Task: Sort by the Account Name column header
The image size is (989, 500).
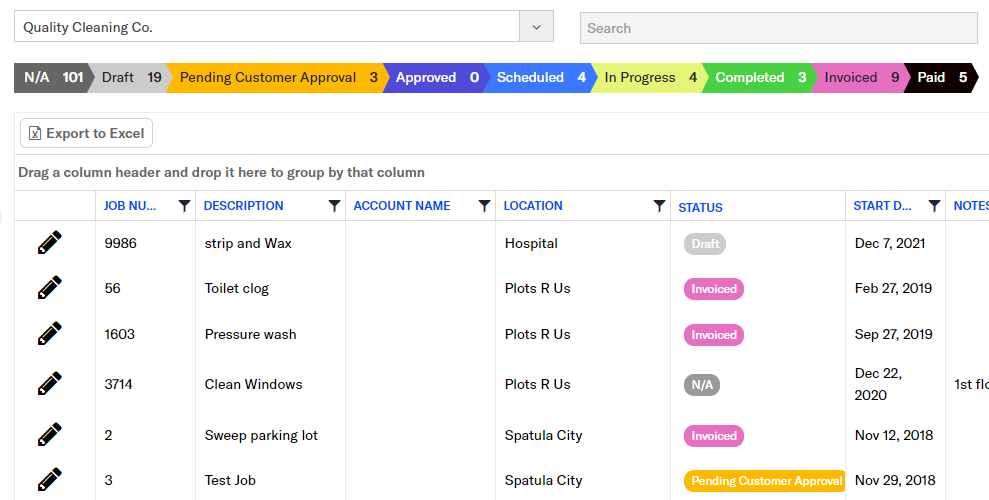Action: click(402, 206)
